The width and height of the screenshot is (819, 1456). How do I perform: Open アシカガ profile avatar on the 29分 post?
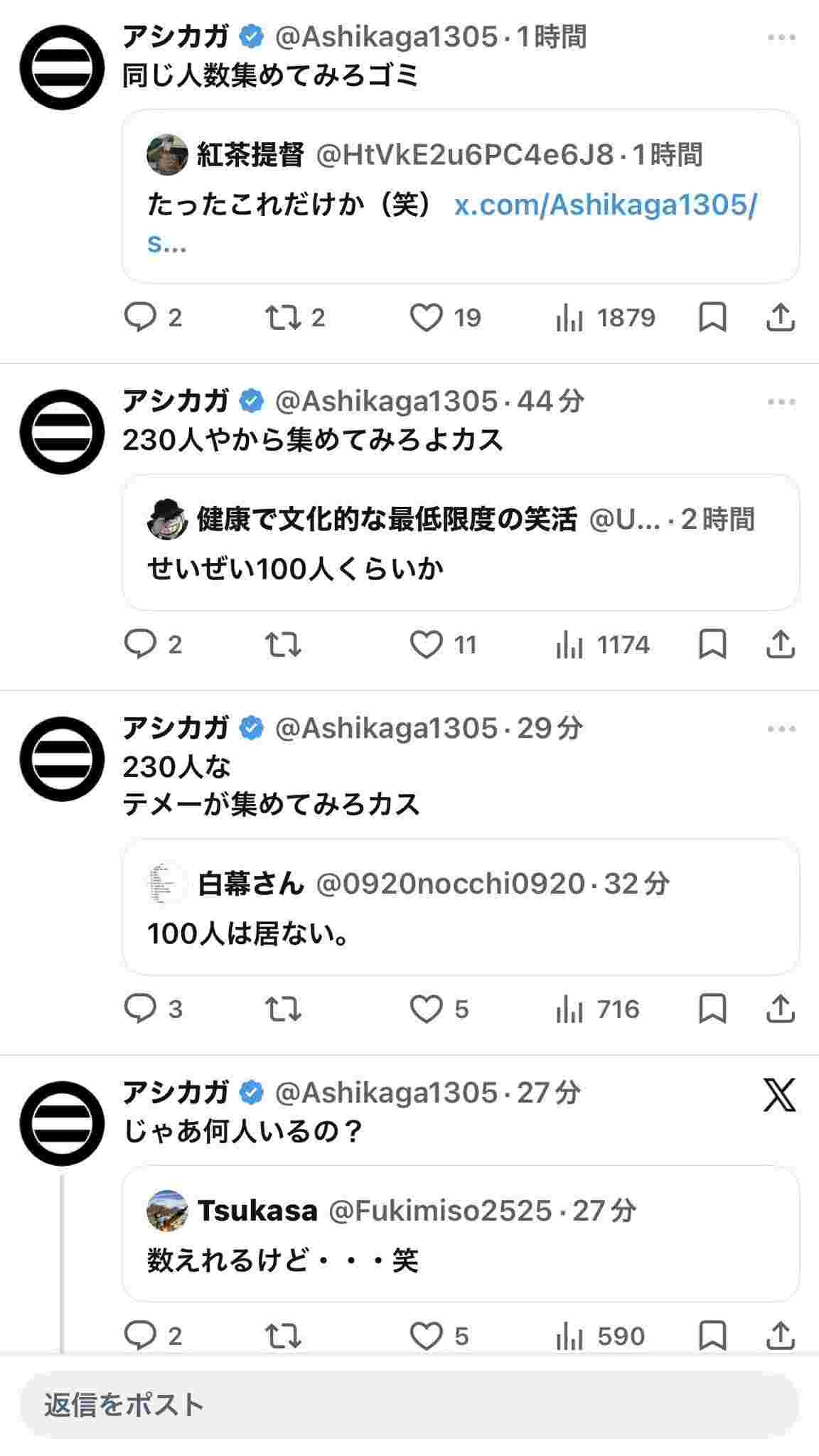[x=62, y=759]
